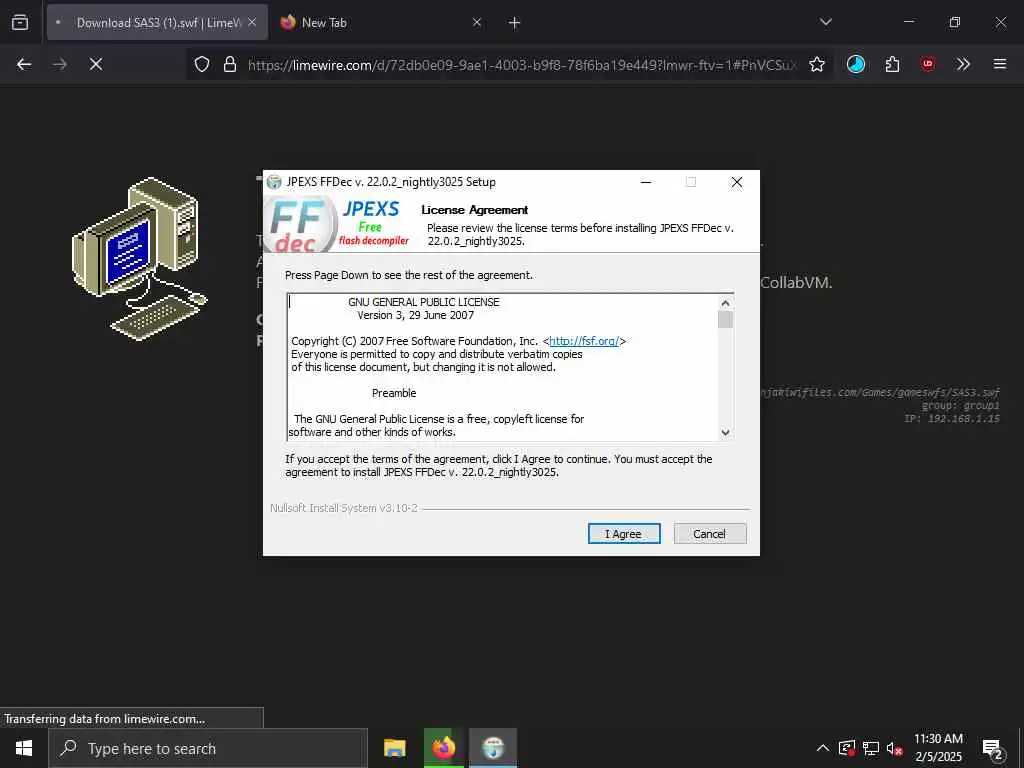Cancel the JPEXS FFDec setup
The image size is (1024, 768).
709,534
